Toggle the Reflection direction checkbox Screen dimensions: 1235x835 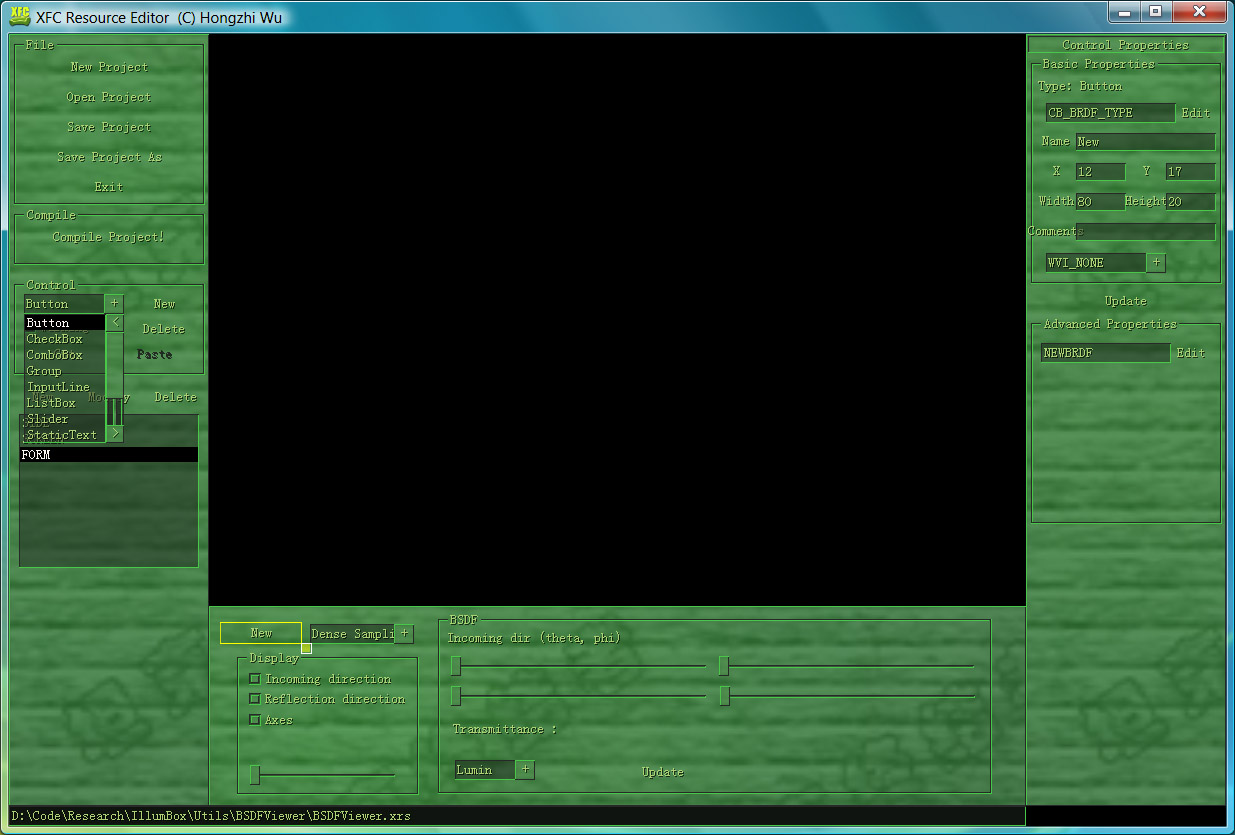(x=255, y=699)
